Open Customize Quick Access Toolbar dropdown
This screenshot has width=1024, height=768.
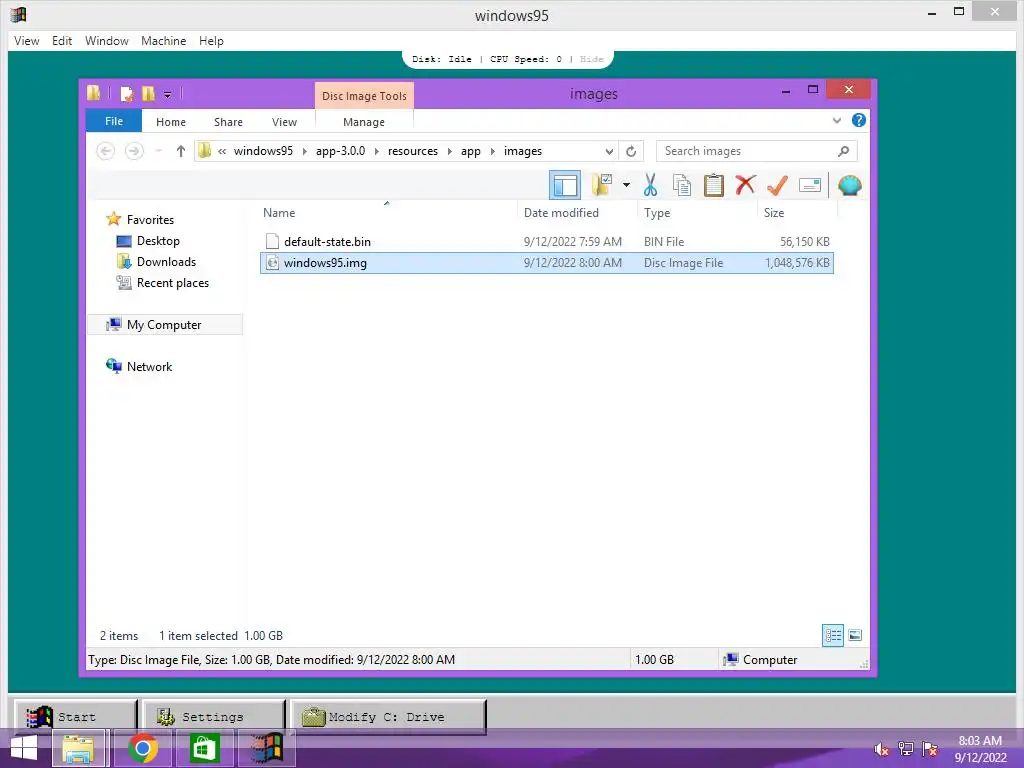(168, 95)
